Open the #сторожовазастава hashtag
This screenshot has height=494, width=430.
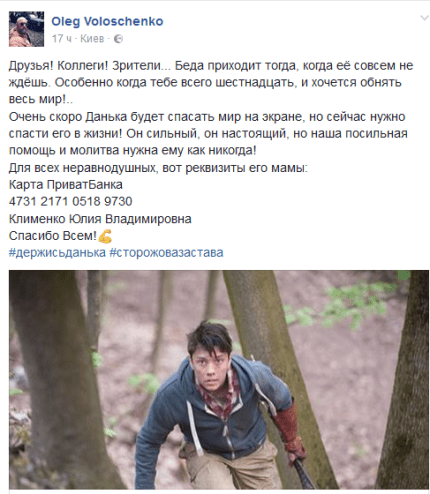[x=166, y=253]
